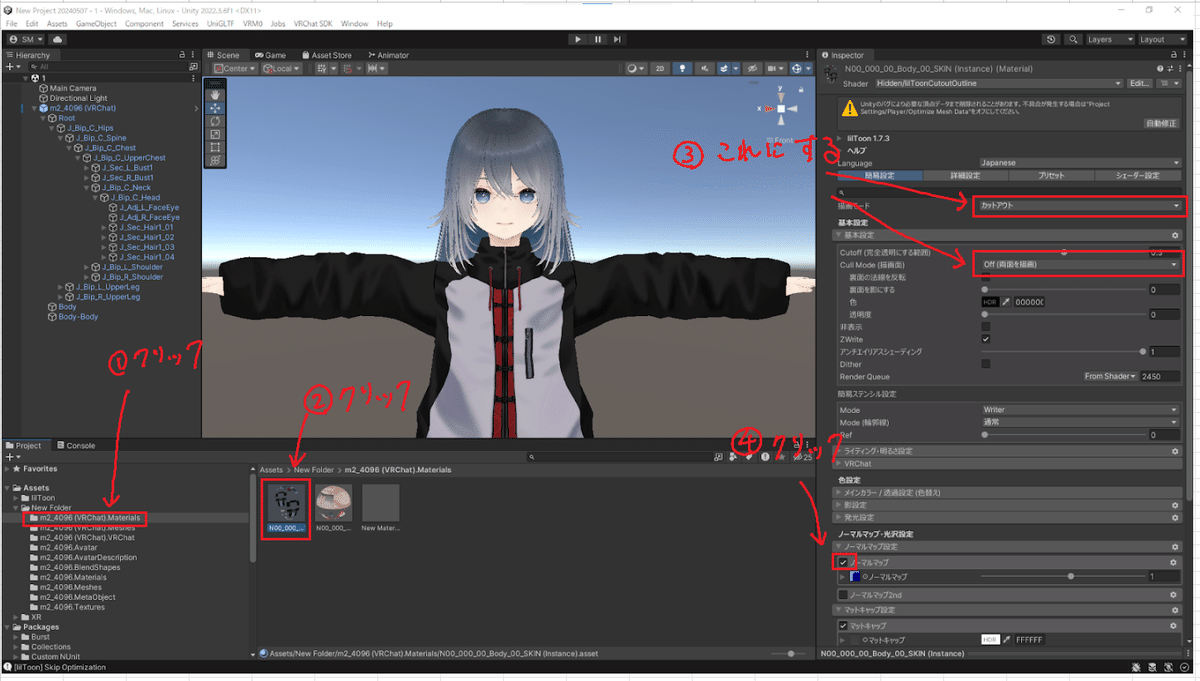Expand J_Bip_L_UpperLeg in Hierarchy

pyautogui.click(x=59, y=287)
